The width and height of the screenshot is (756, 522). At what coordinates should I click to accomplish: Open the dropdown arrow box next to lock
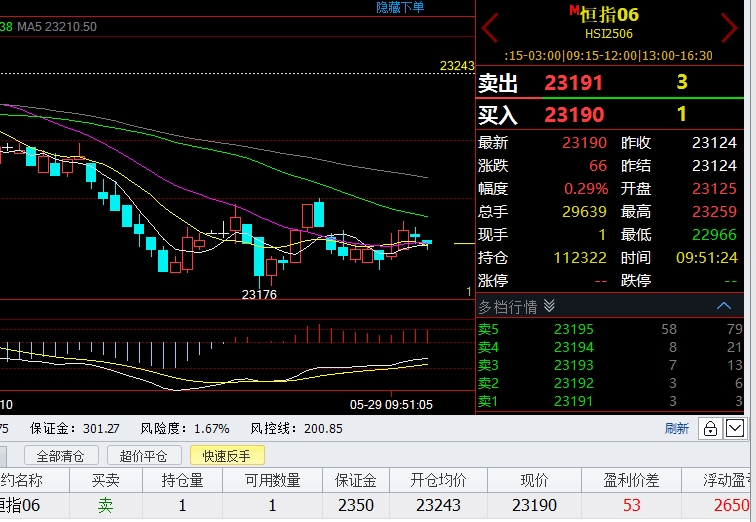pyautogui.click(x=734, y=428)
